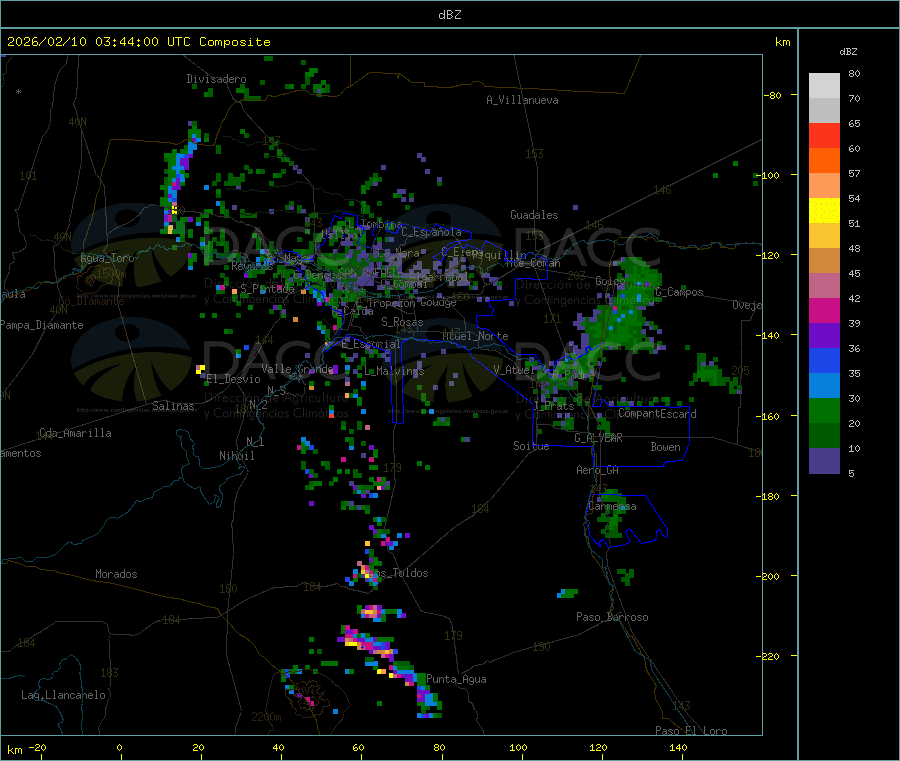
Task: Select the yellow 54 dBZ legend band
Action: 824,210
